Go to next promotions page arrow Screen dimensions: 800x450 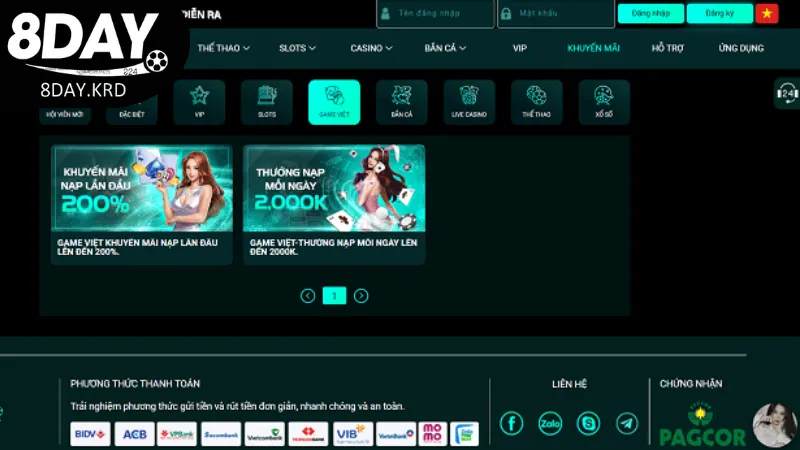click(361, 296)
